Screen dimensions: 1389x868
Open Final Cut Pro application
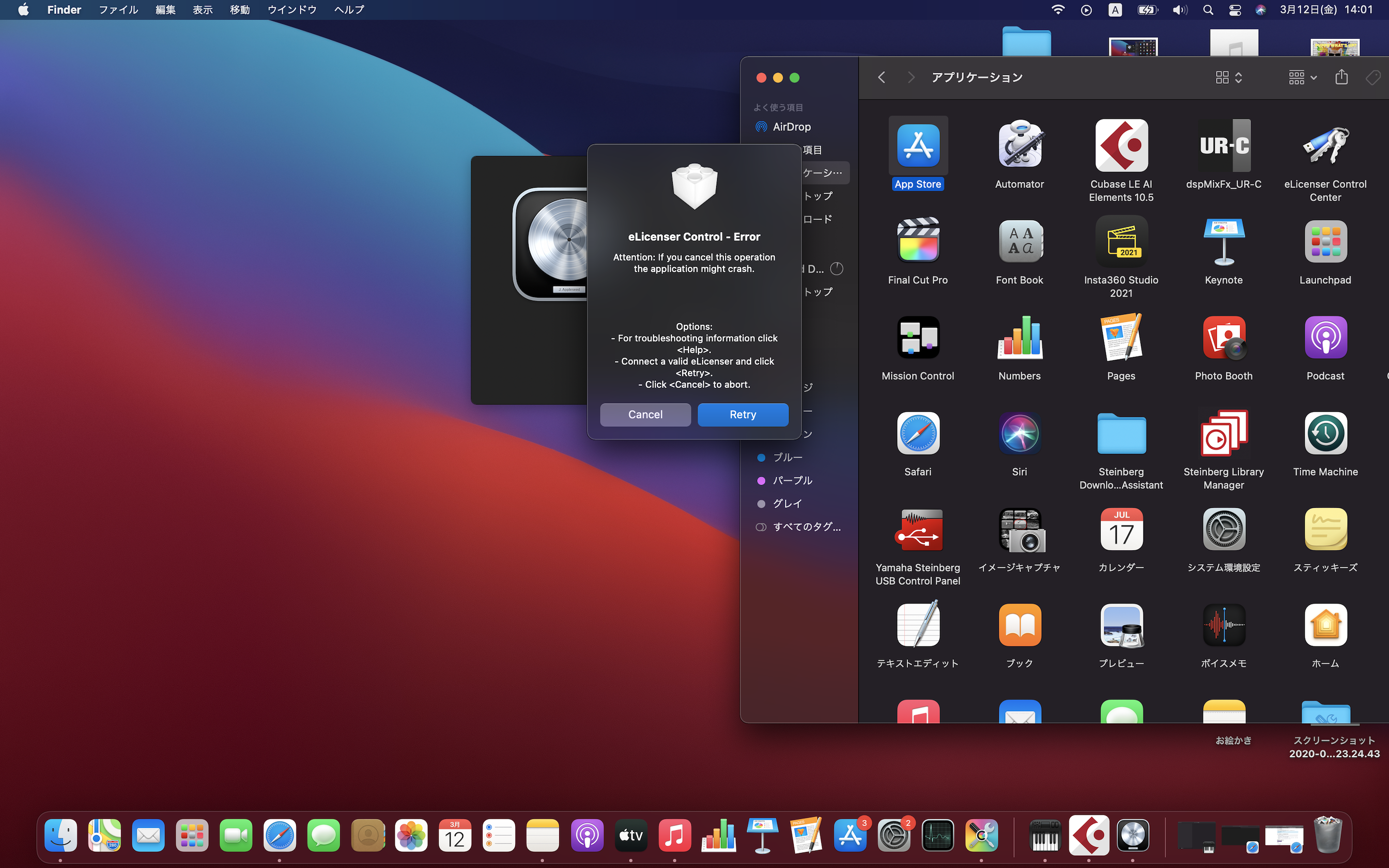918,242
